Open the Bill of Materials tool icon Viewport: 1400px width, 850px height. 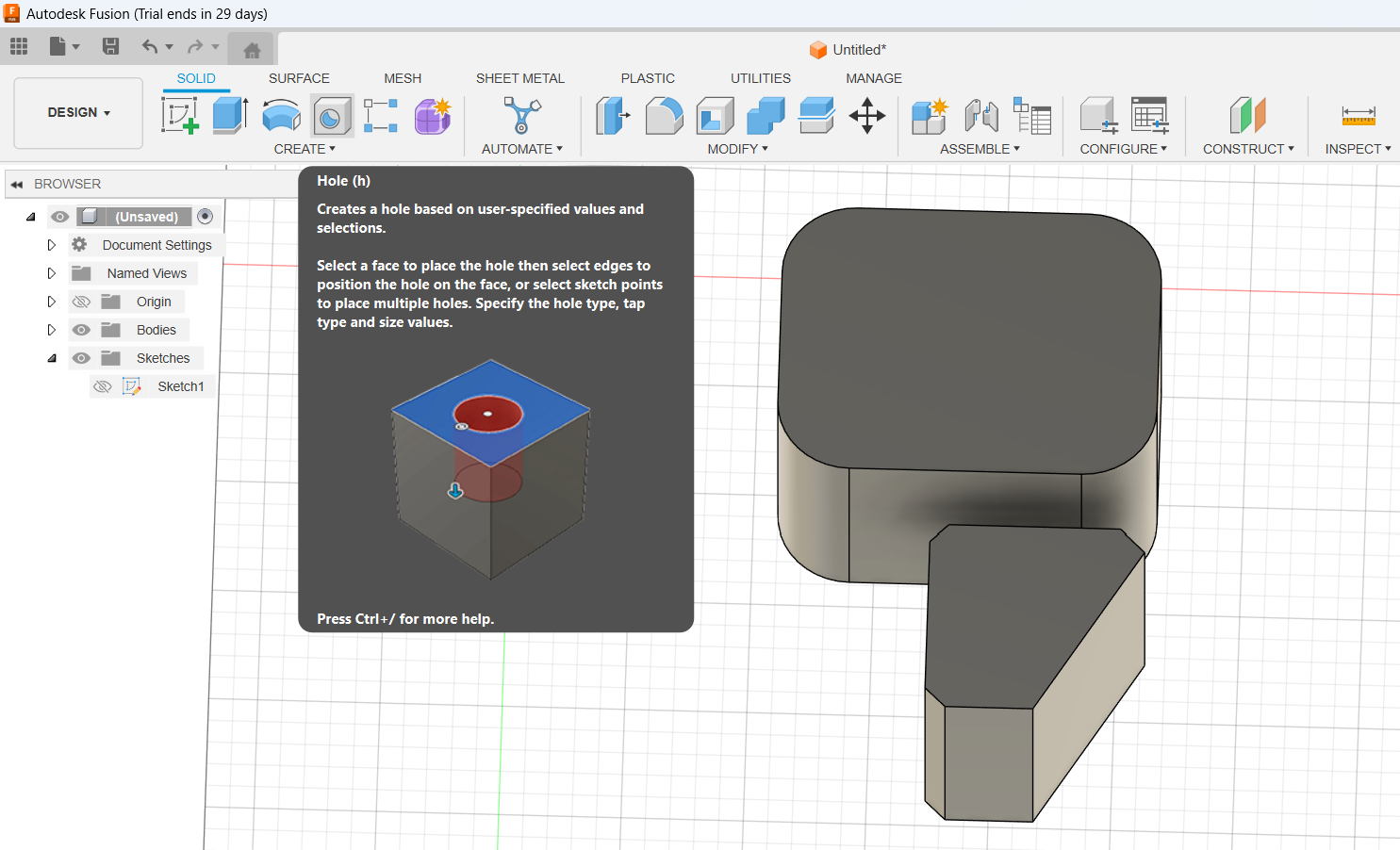point(1032,116)
